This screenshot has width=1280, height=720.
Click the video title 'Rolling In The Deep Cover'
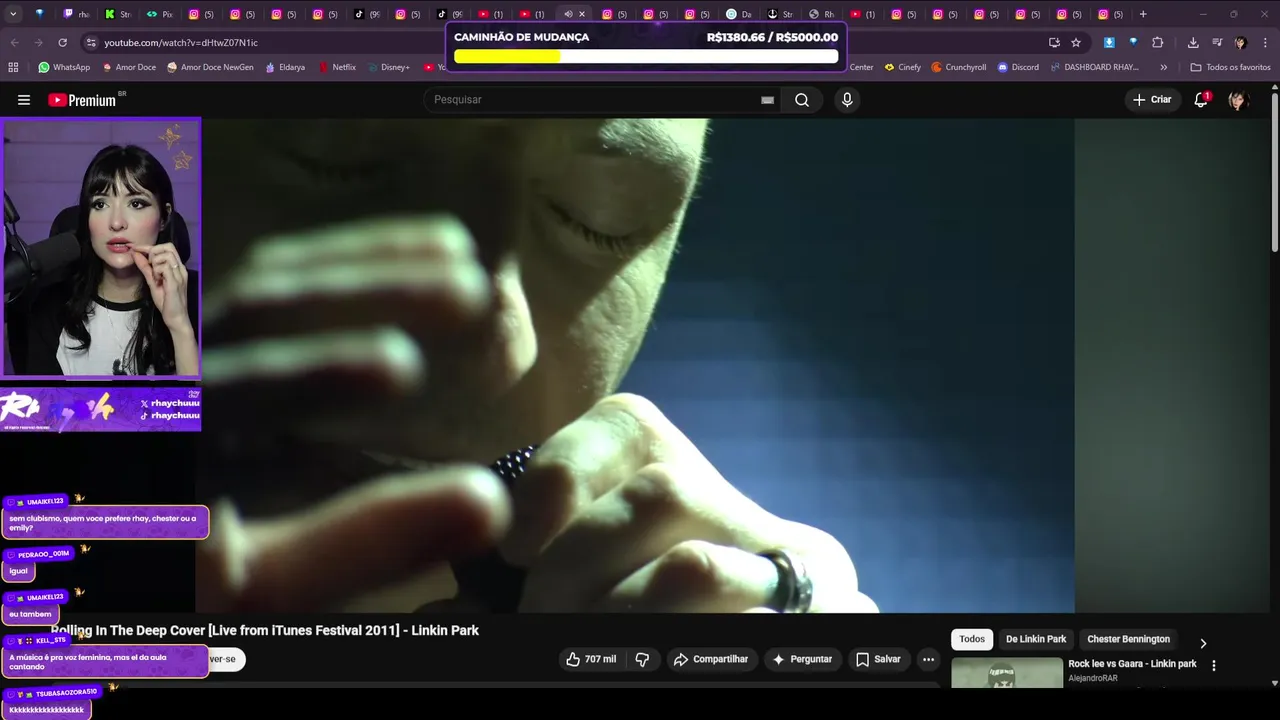265,630
